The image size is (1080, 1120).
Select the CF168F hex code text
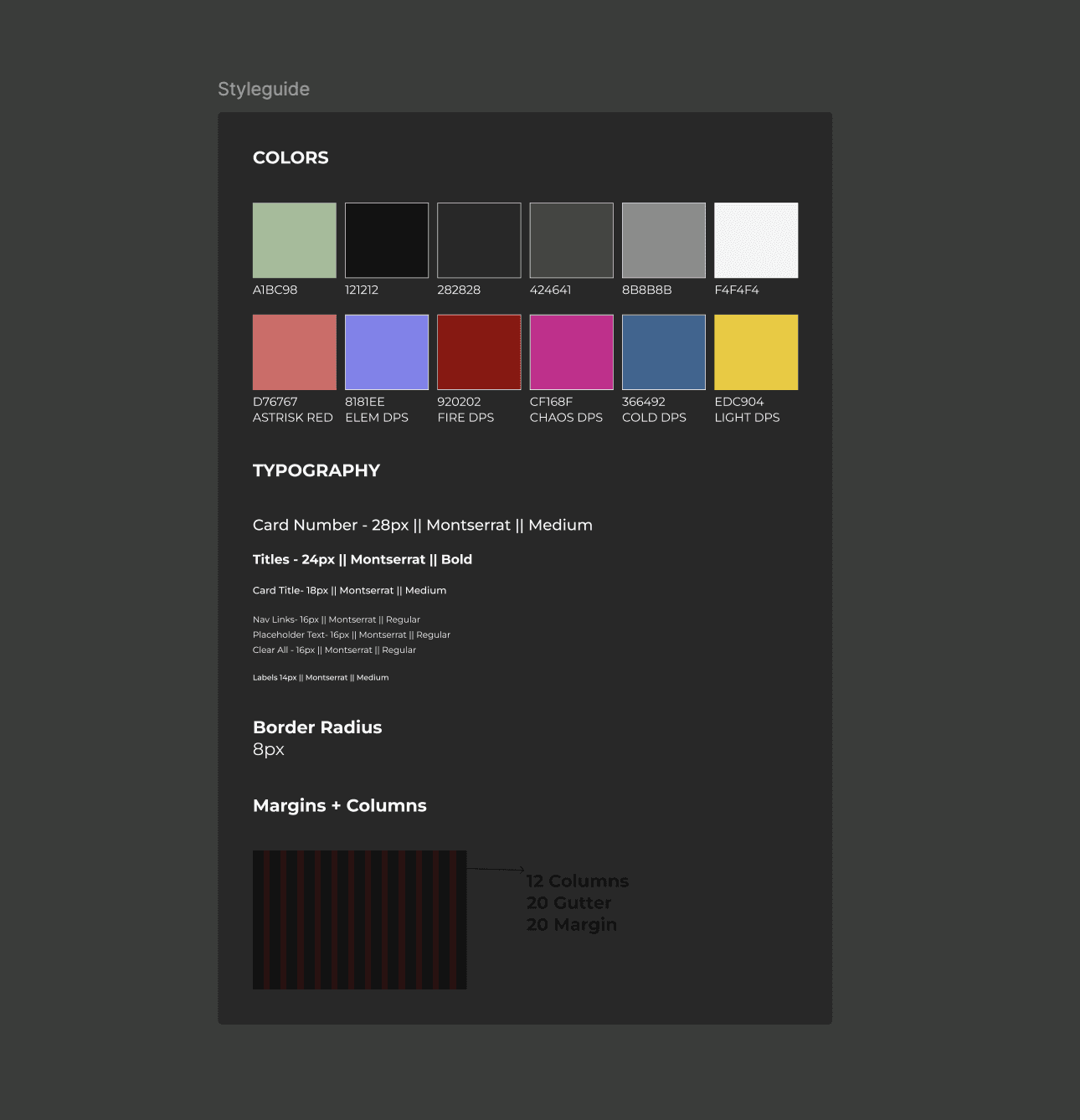(551, 402)
